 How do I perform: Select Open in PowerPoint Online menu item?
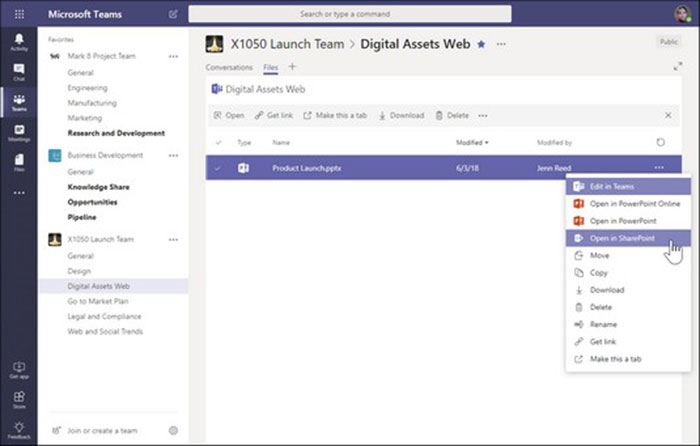[634, 203]
